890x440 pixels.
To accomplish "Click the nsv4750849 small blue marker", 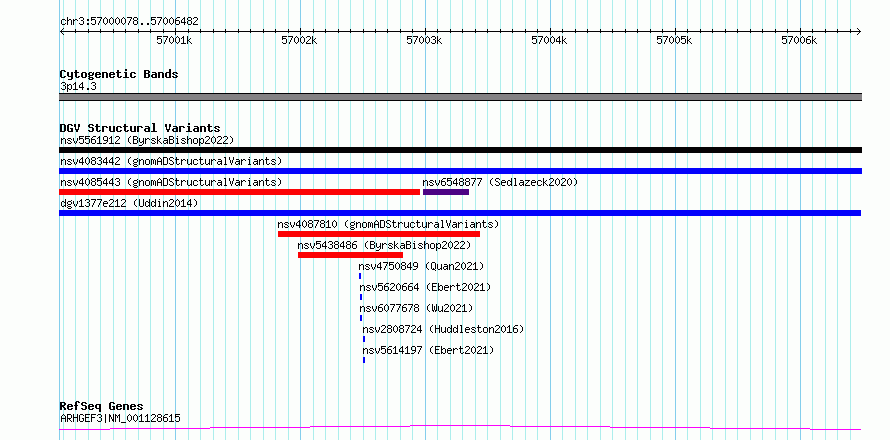I will click(360, 276).
